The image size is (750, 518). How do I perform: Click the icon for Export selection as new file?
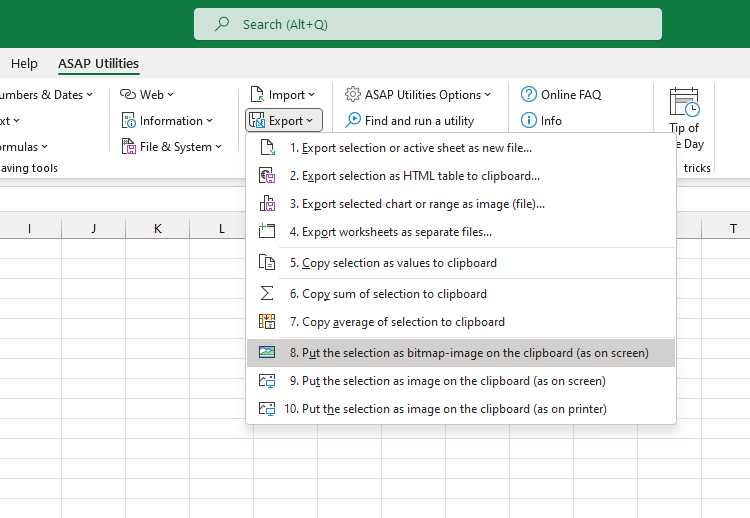267,147
